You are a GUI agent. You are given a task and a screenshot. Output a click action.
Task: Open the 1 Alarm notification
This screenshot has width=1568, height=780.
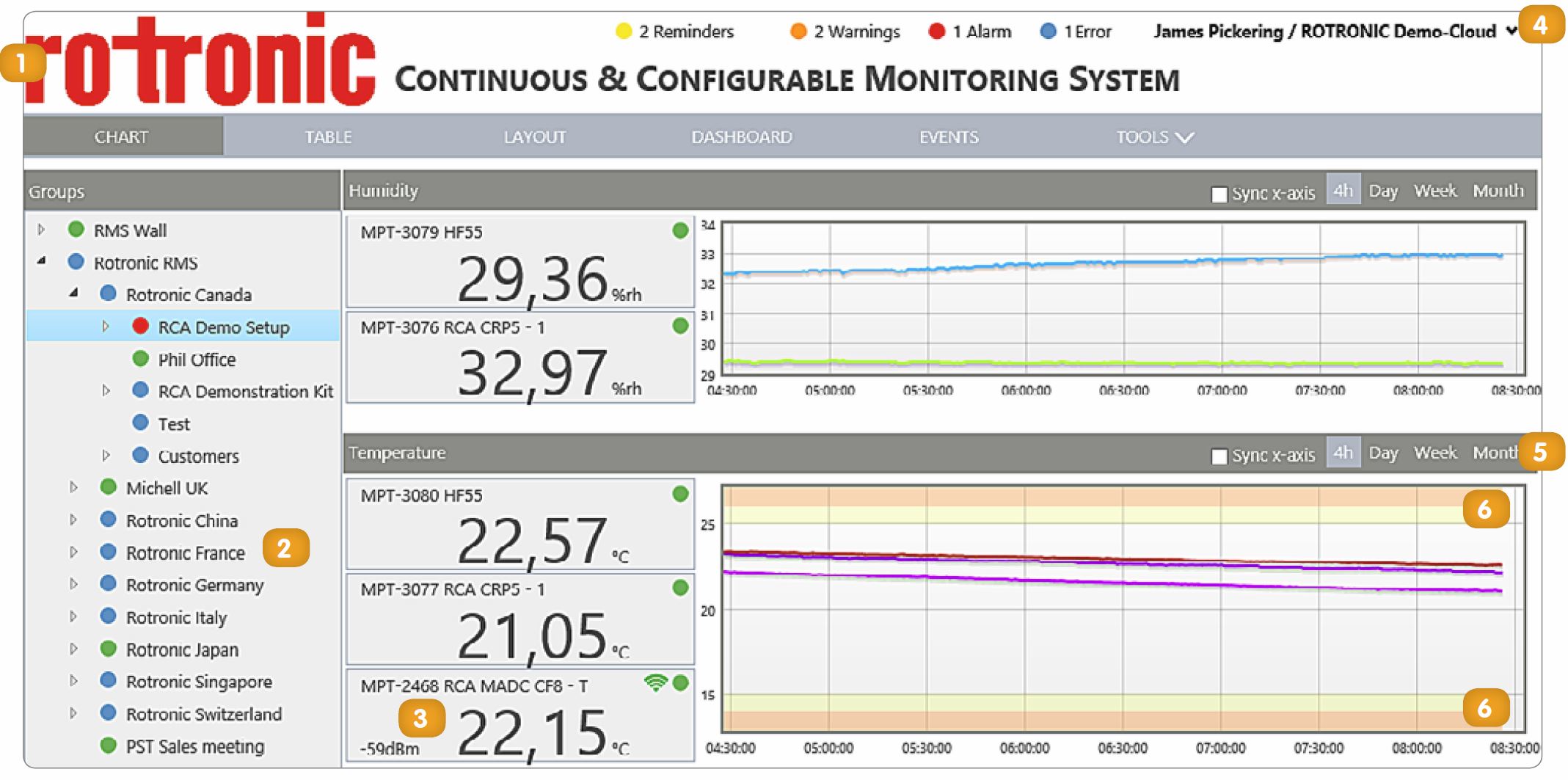(x=969, y=32)
